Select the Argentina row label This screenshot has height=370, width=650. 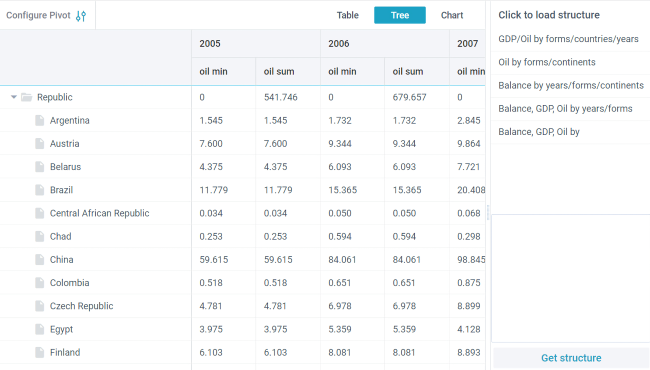point(70,121)
